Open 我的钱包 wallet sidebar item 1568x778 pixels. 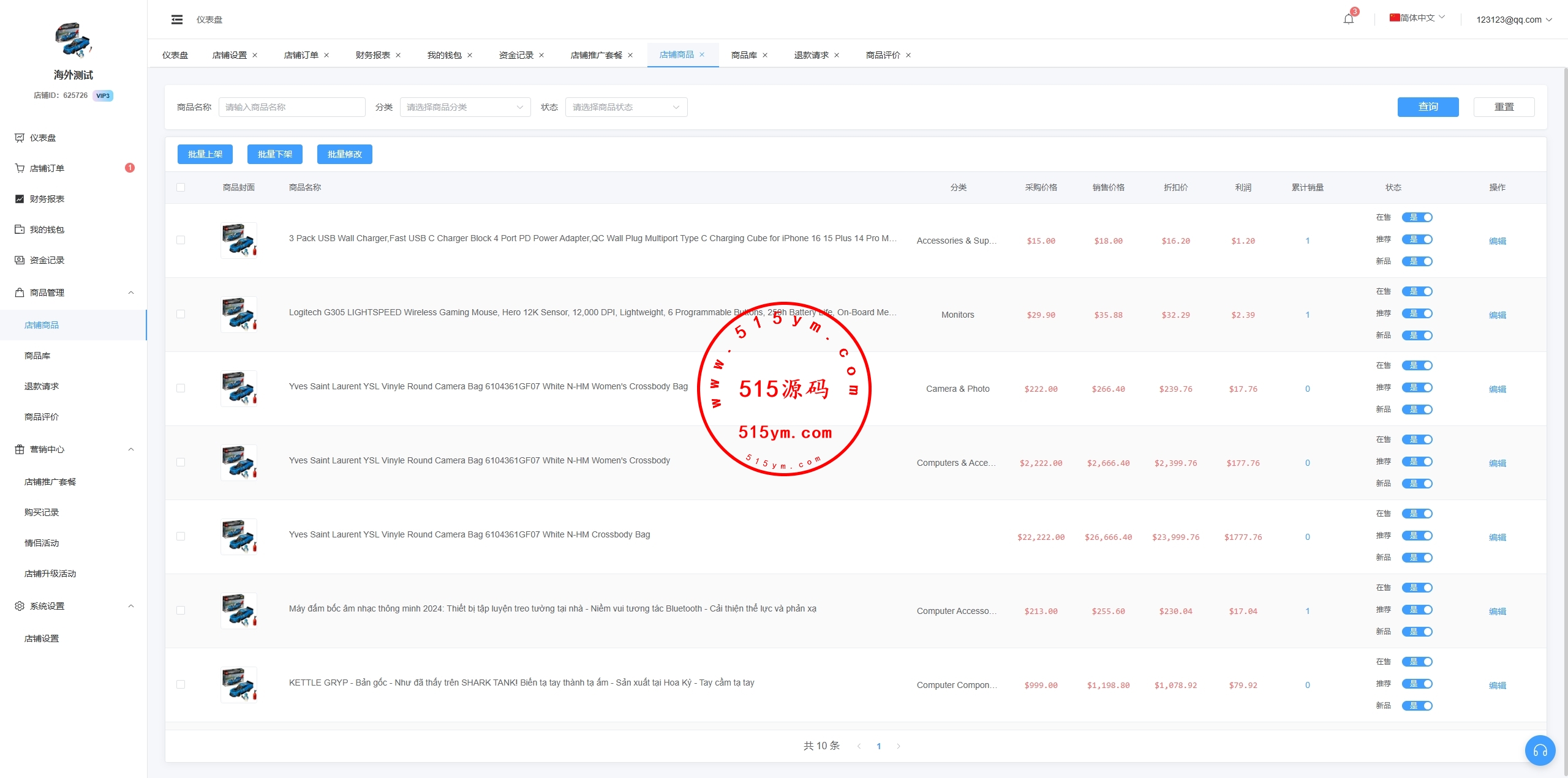pyautogui.click(x=47, y=230)
